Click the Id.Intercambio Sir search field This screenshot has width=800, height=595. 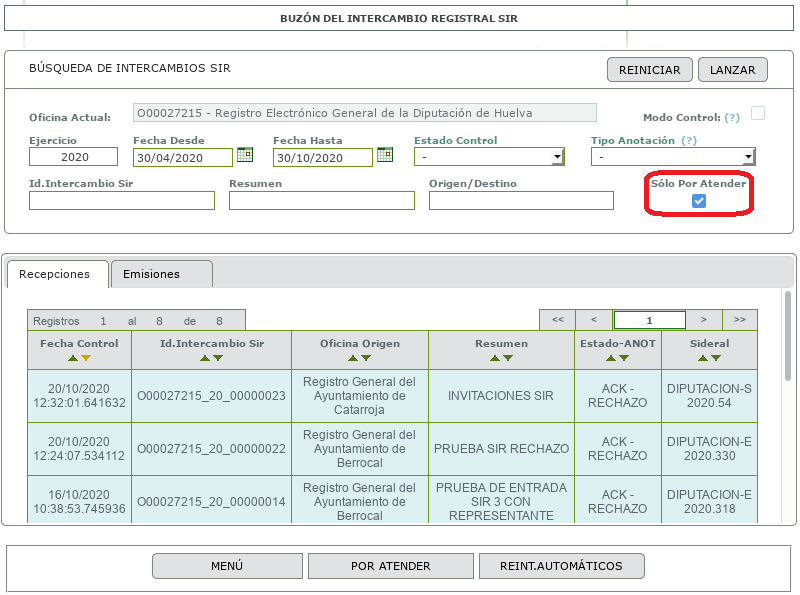[122, 201]
